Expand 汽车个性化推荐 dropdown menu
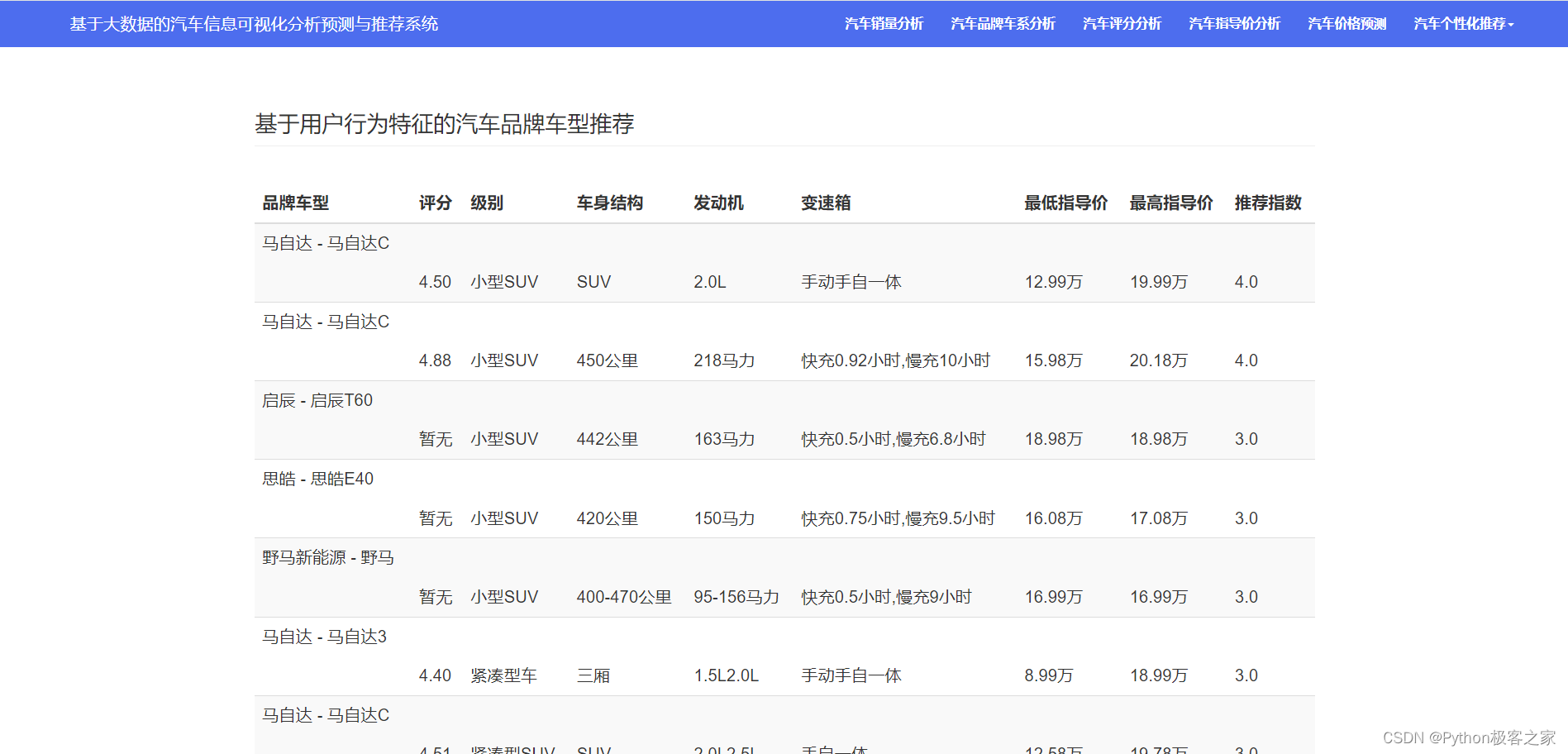 [x=1463, y=24]
